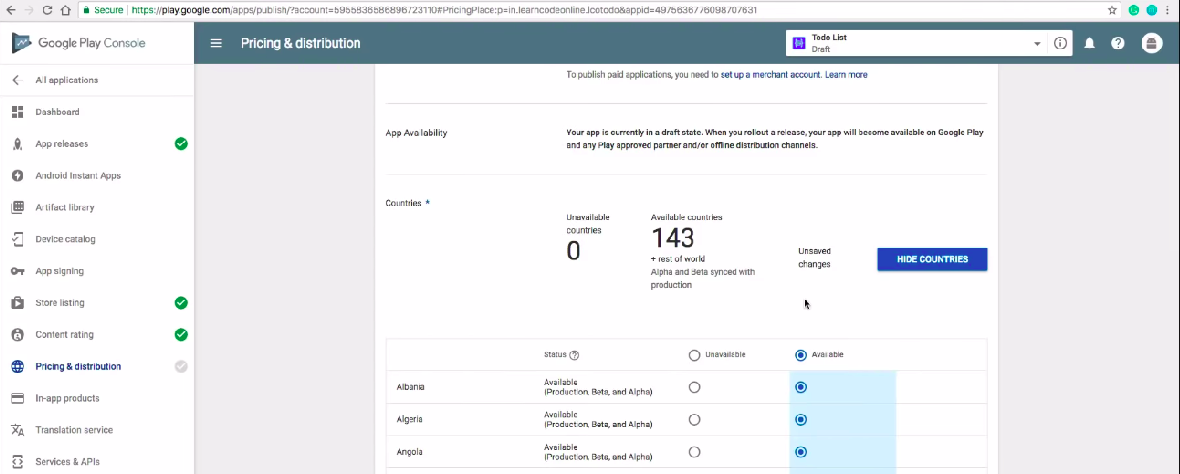Open the set up a merchant account link
Screen dimensions: 1180x474
click(771, 75)
